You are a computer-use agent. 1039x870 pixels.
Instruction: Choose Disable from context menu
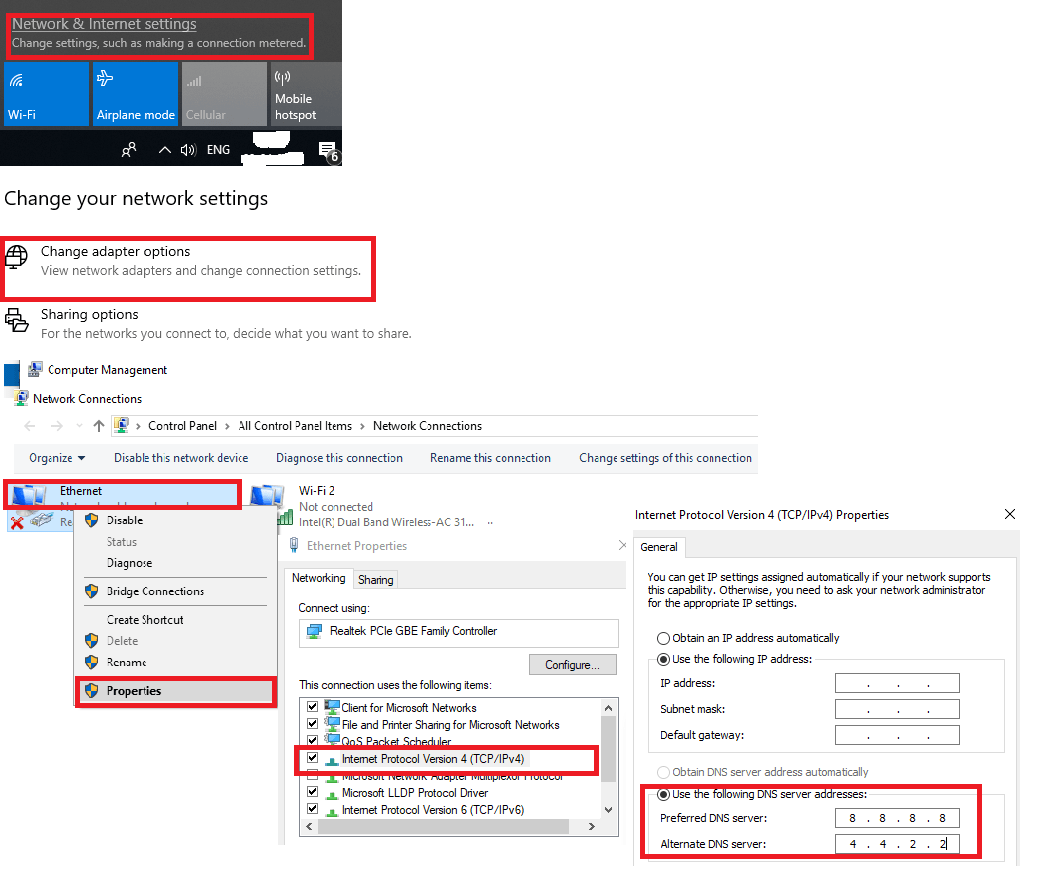[125, 521]
